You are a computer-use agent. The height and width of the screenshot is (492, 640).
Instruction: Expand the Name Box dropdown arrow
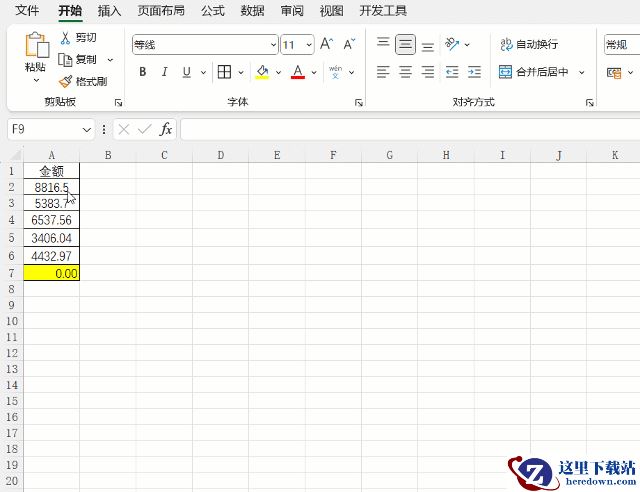pyautogui.click(x=87, y=129)
